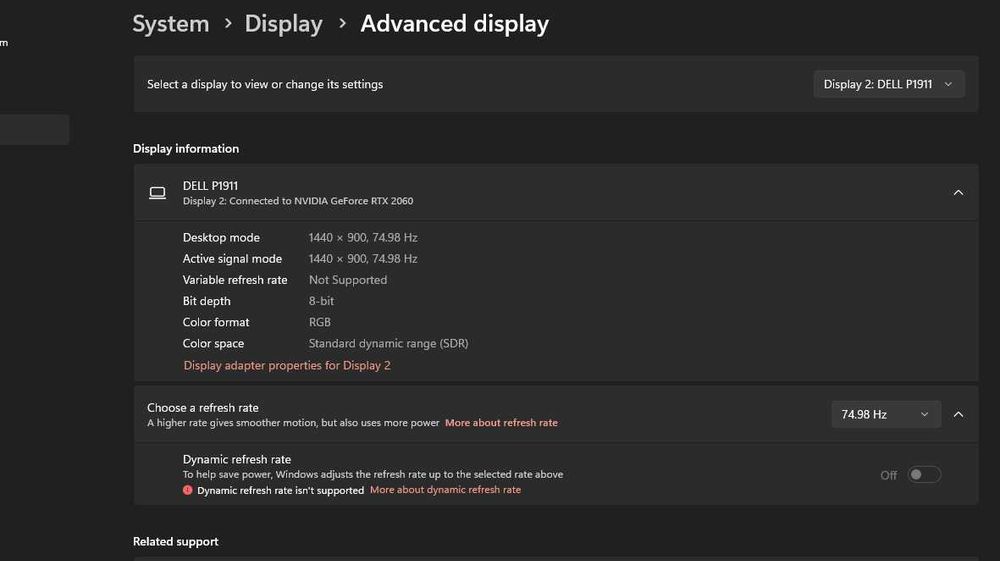Click the Active signal mode value

click(363, 258)
